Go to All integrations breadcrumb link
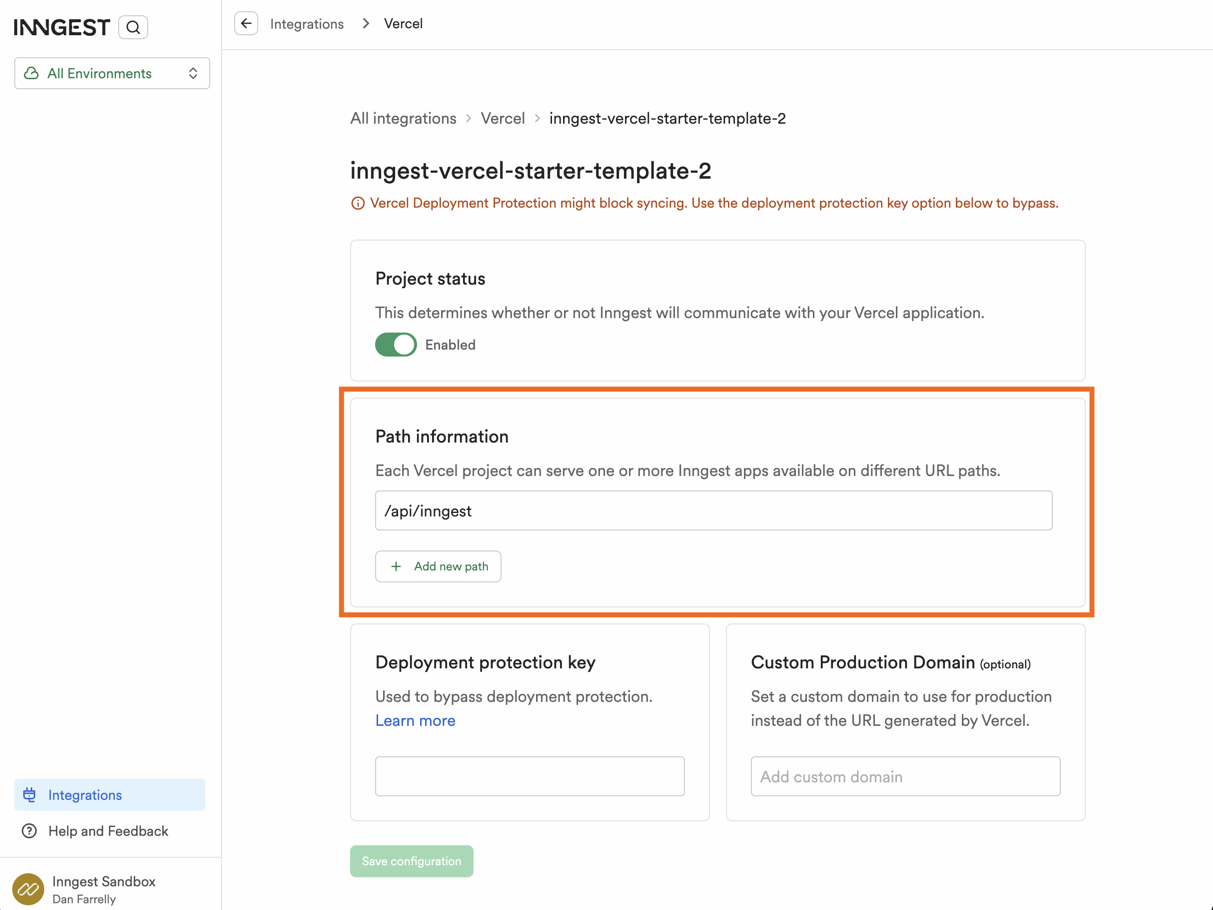Screen dimensions: 1213x910 [403, 118]
